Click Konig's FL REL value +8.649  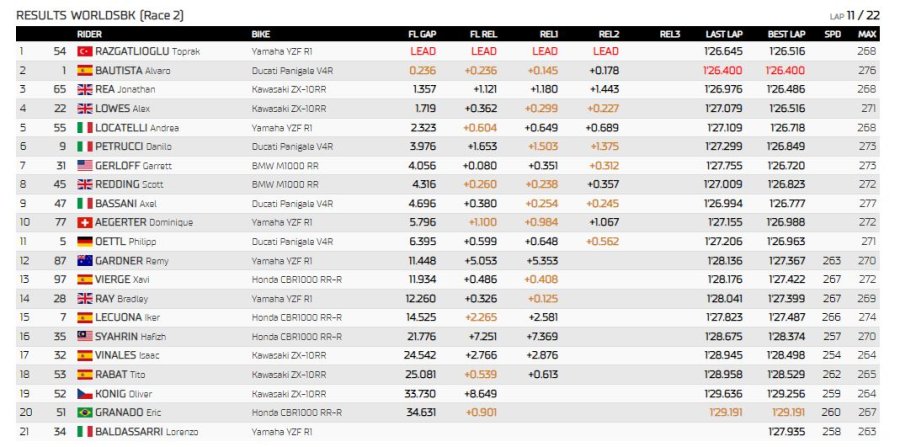[x=482, y=394]
